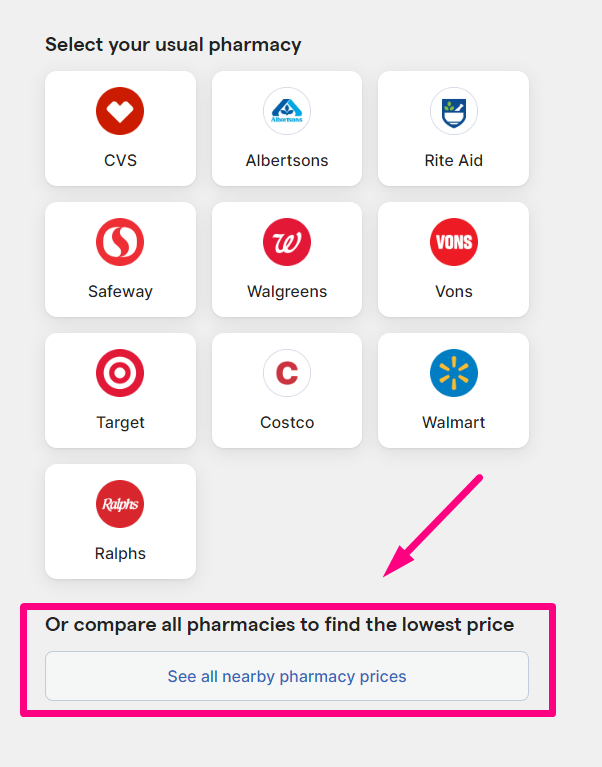Open See all nearby pharmacy prices
This screenshot has height=767, width=602.
point(287,676)
